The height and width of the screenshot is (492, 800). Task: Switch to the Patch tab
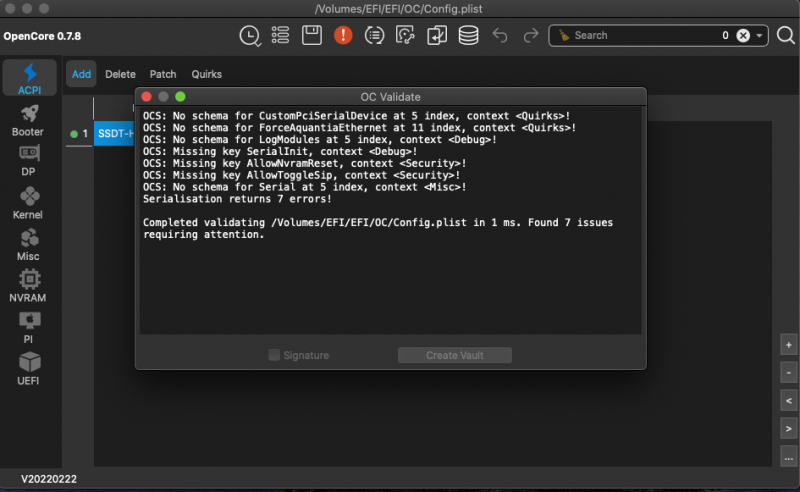pos(163,74)
